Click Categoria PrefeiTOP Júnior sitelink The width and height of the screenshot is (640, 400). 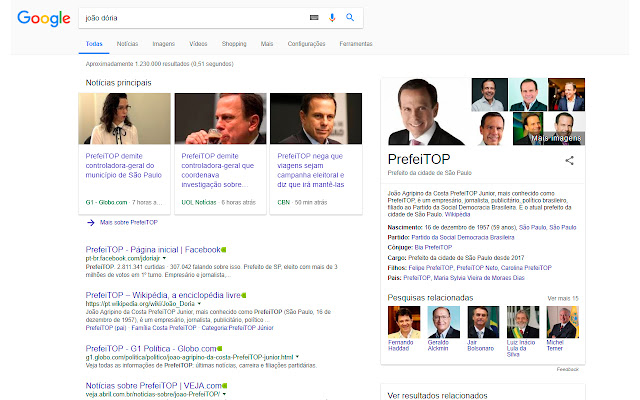[x=238, y=328]
